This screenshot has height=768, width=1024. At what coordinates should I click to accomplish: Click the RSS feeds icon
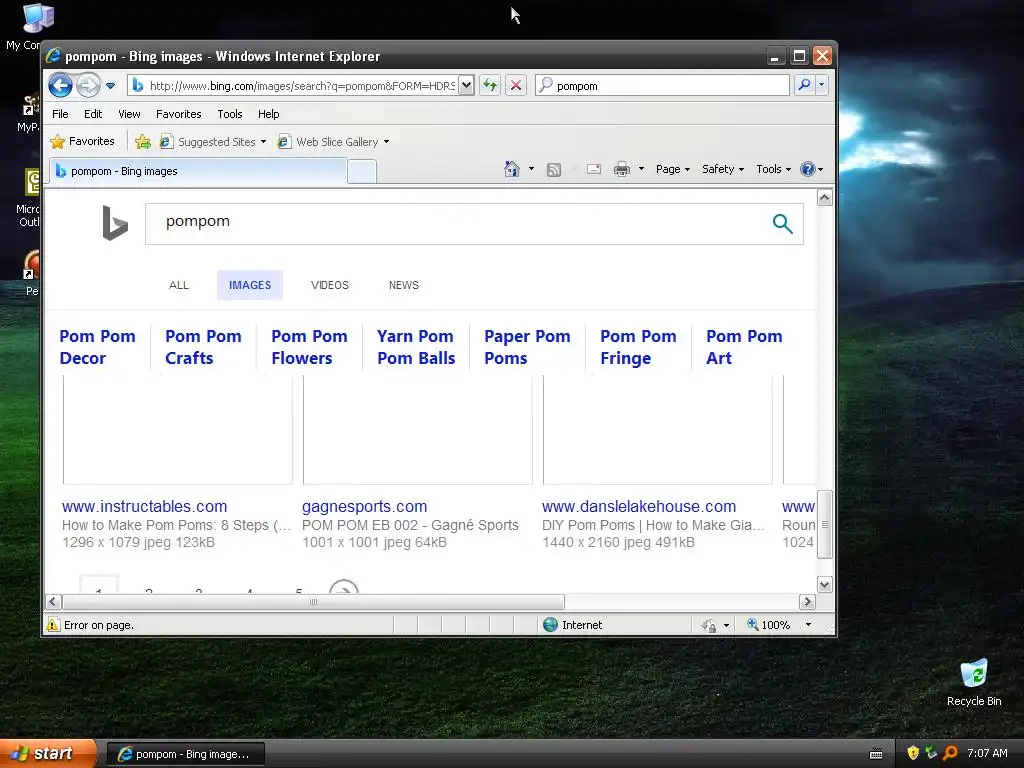pos(554,170)
